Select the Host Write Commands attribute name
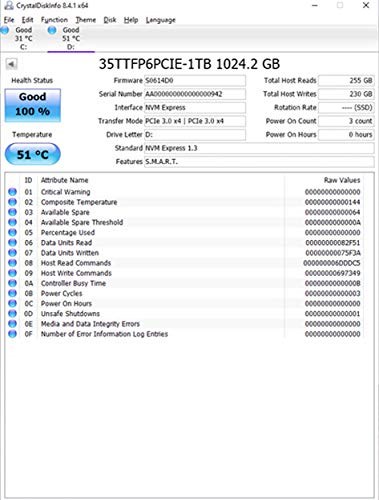 pos(76,273)
